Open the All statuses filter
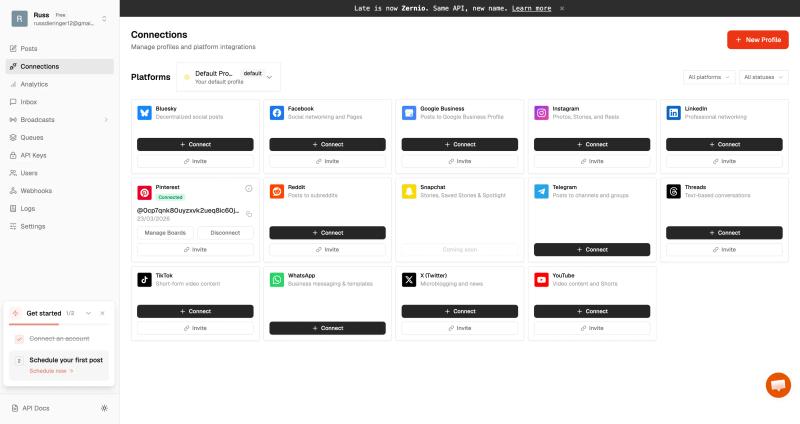Image resolution: width=800 pixels, height=424 pixels. point(763,77)
